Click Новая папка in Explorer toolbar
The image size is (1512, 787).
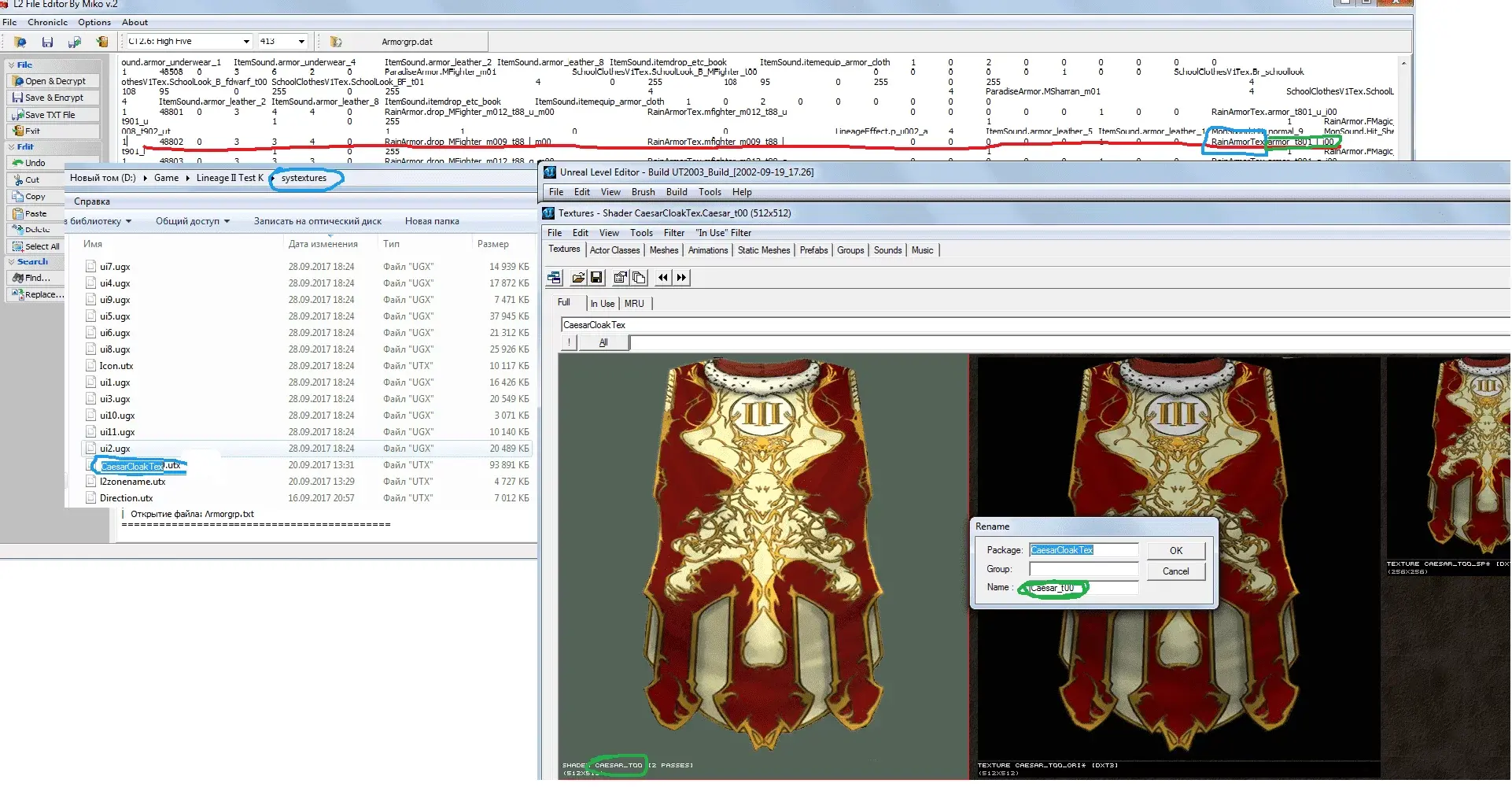(432, 221)
